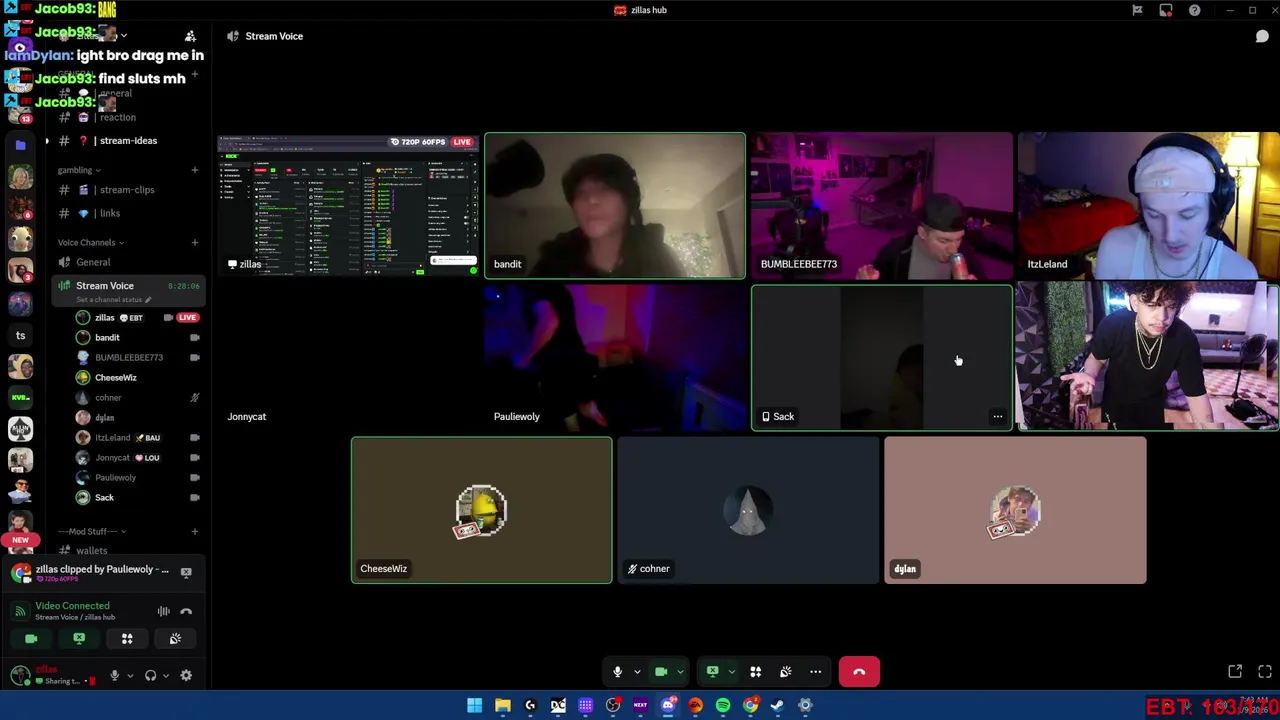This screenshot has height=720, width=1280.
Task: Disconnect with the red hang-up button
Action: [859, 672]
